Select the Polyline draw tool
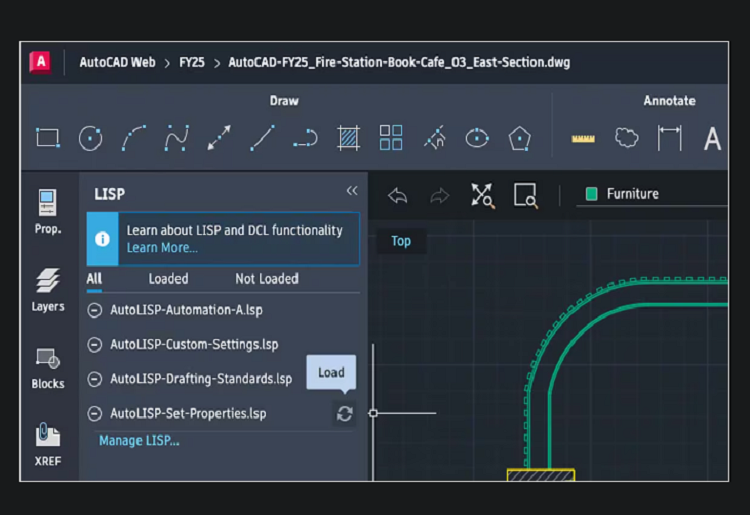 click(x=306, y=138)
